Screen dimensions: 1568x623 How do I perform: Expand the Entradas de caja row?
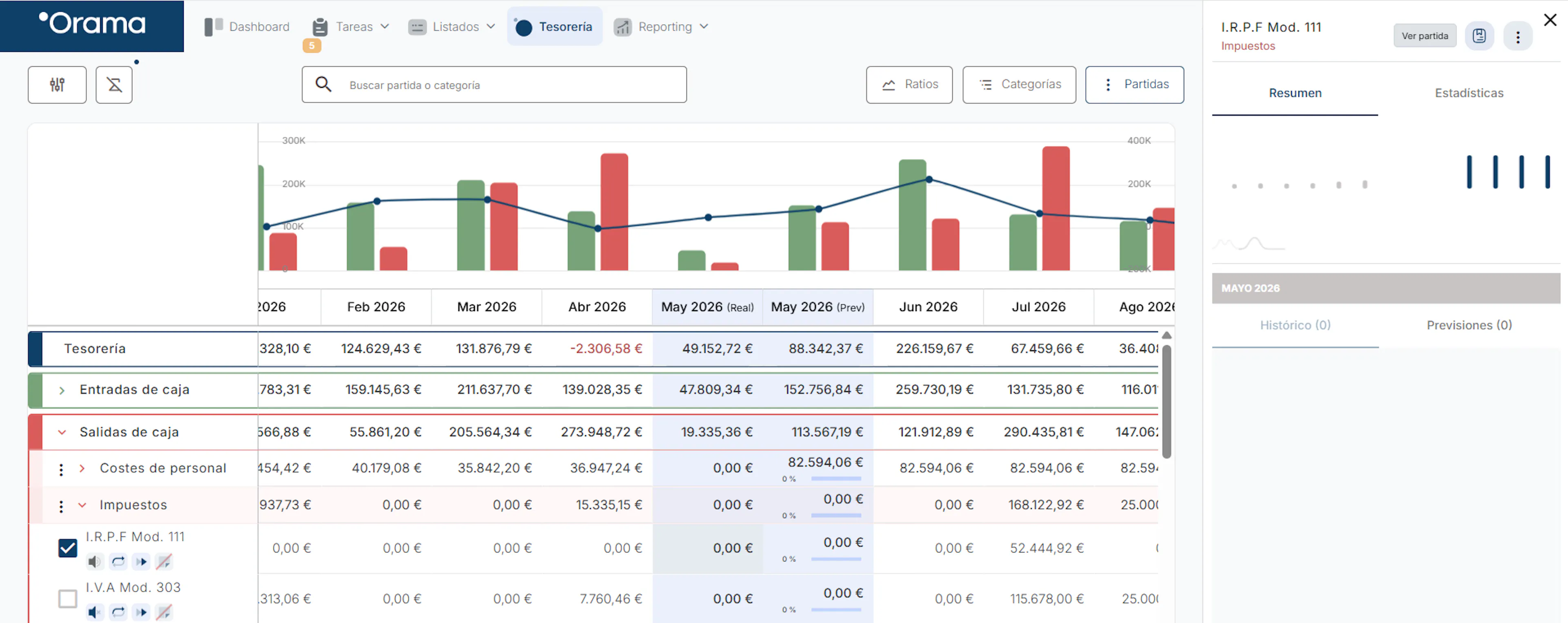pos(62,390)
